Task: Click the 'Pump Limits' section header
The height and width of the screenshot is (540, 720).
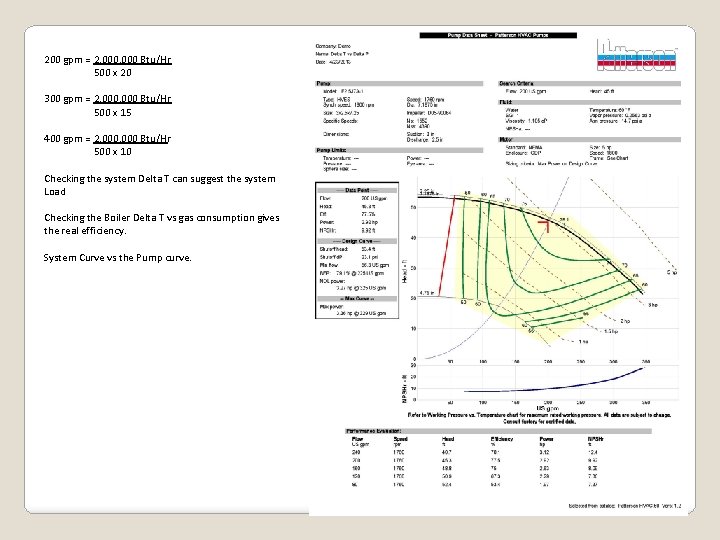Action: coord(399,150)
